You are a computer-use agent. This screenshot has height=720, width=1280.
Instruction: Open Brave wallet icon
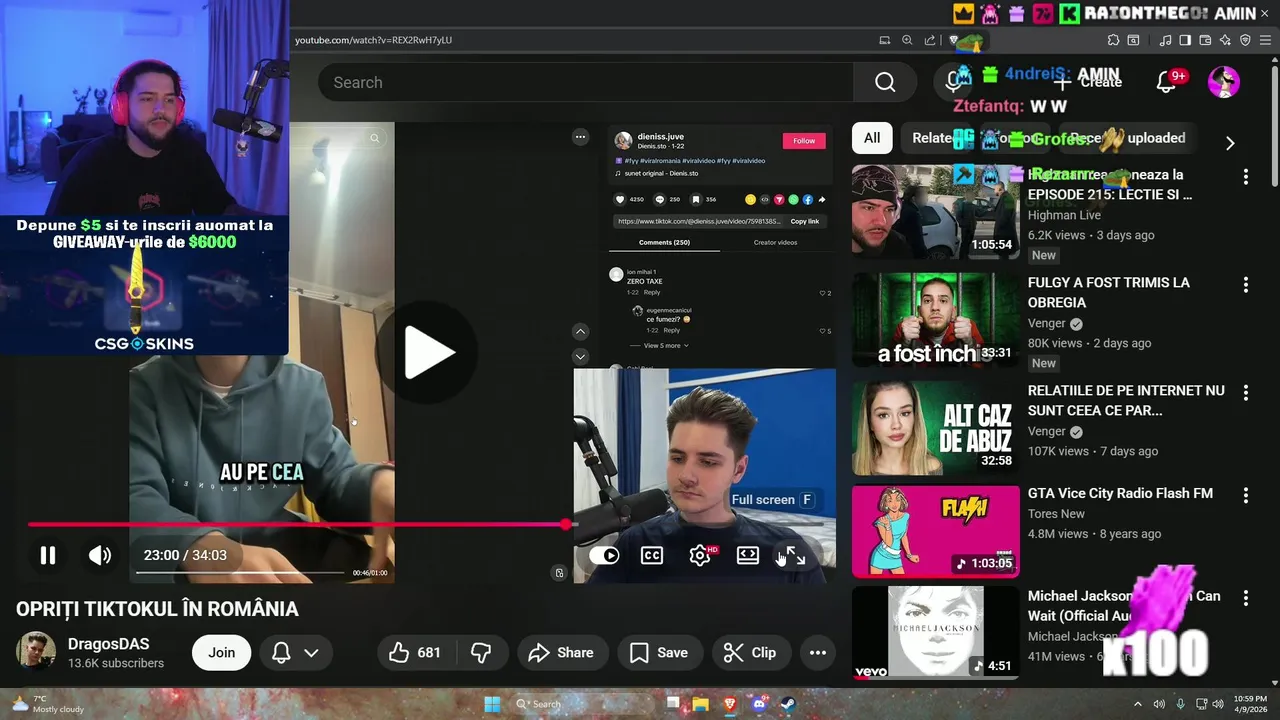pos(1205,40)
